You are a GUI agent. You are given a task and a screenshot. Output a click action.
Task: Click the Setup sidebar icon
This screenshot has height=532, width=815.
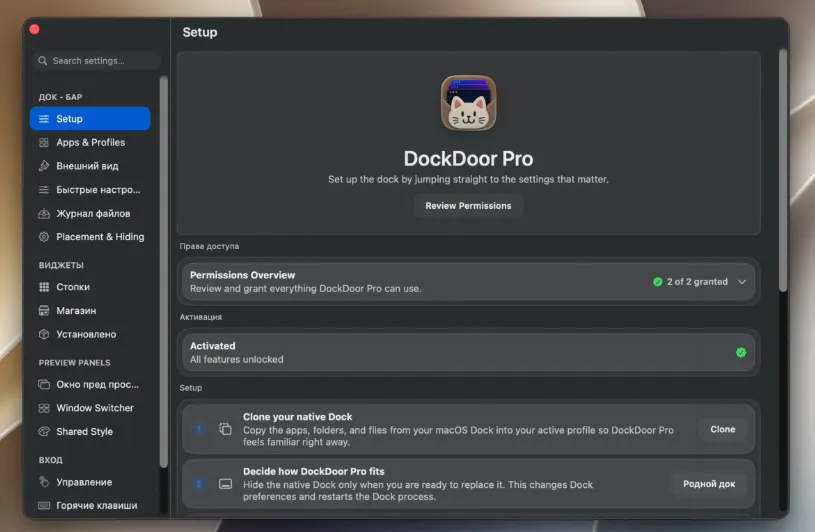44,119
